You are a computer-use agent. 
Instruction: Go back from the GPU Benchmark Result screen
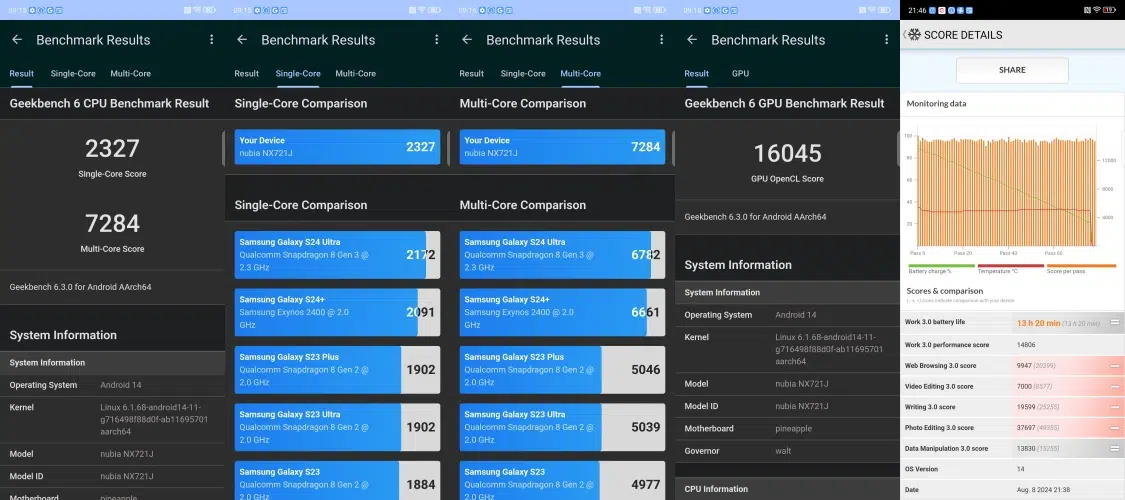pos(692,39)
